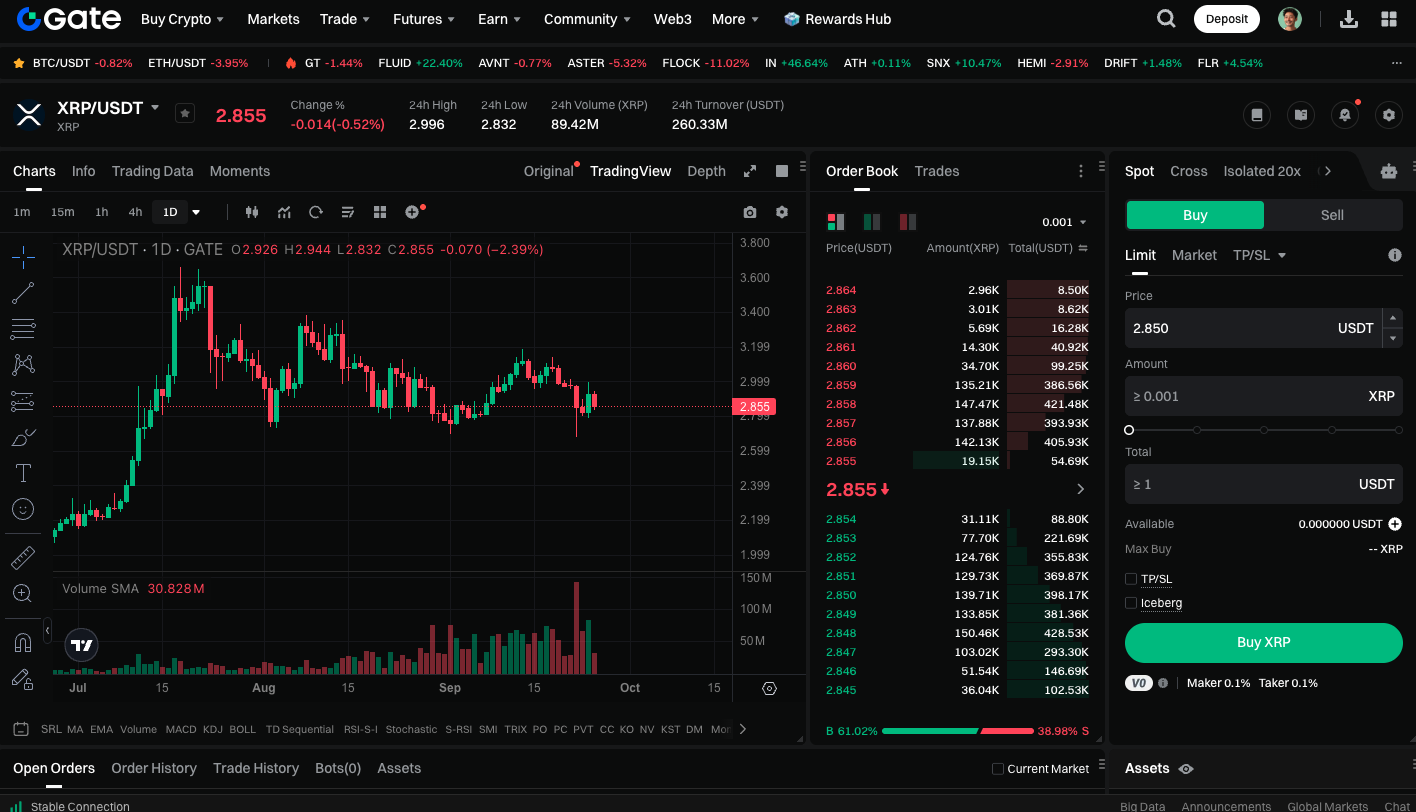Toggle lock all drawings
Screen dimensions: 1416x812
coord(23,678)
